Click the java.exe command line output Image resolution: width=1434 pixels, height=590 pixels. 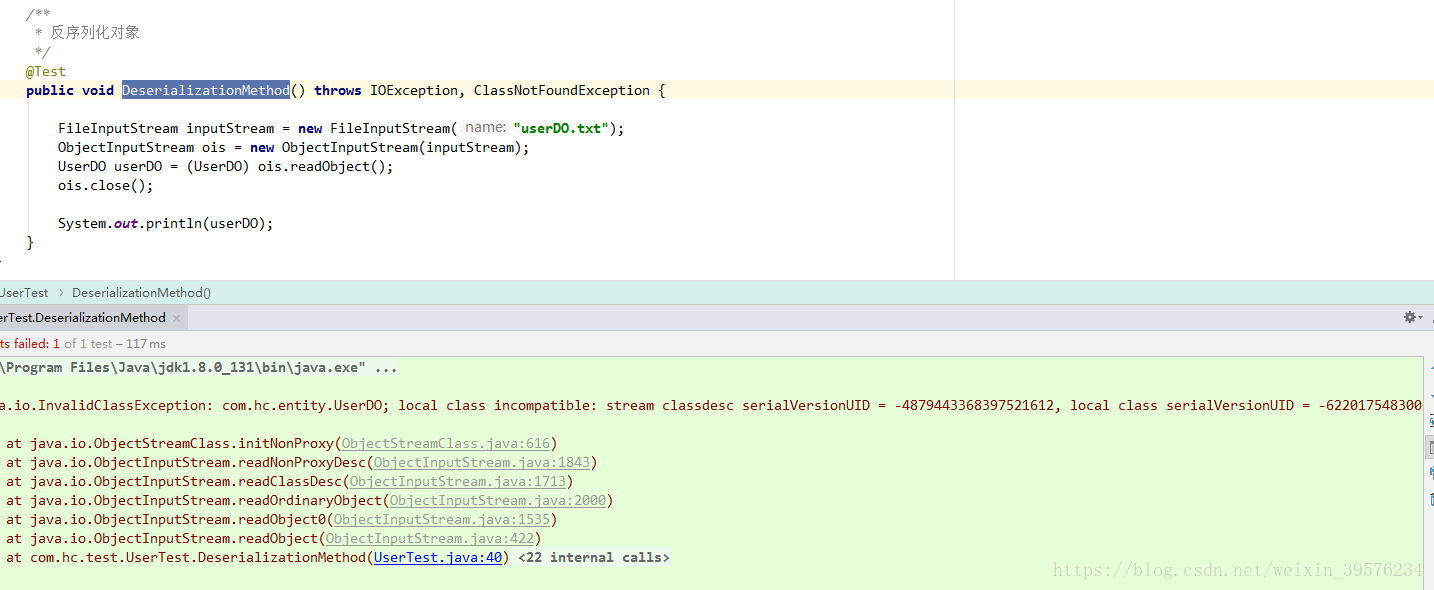(x=199, y=368)
